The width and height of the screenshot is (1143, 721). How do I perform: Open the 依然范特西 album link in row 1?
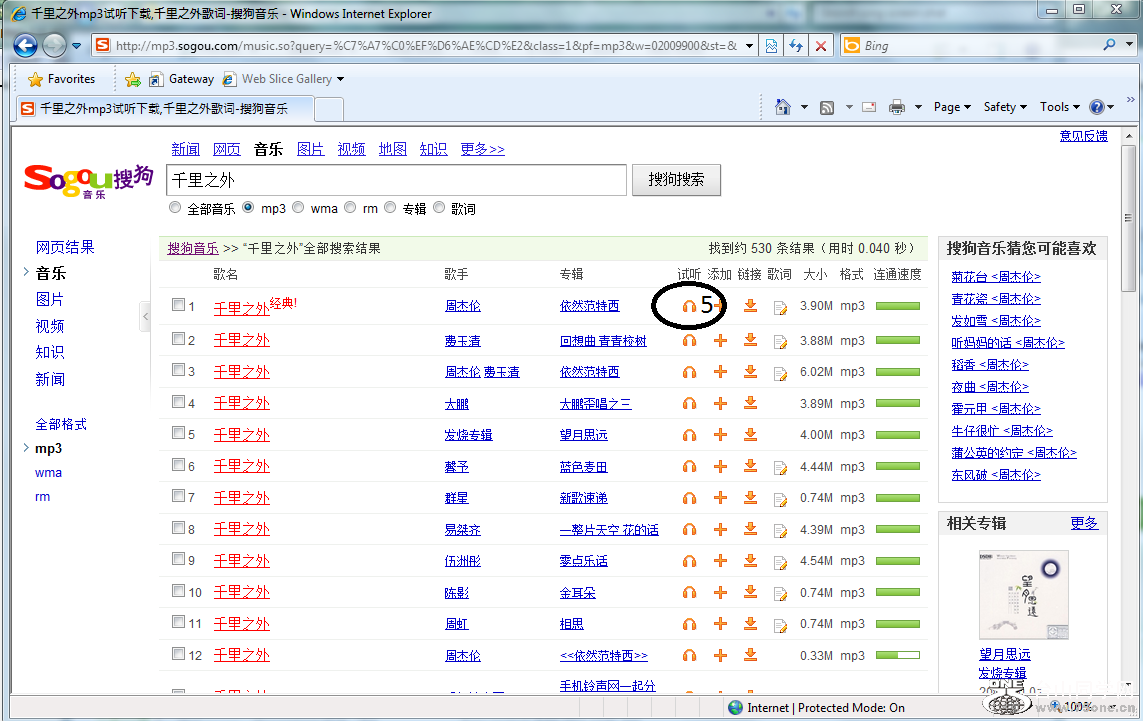coord(589,306)
